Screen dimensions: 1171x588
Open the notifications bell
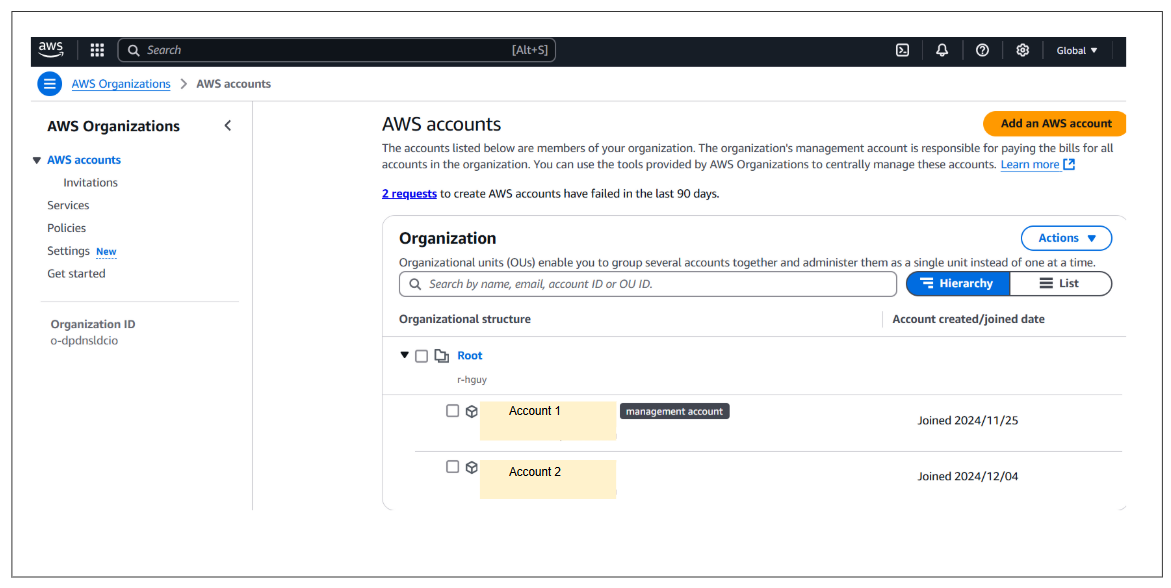pos(941,49)
